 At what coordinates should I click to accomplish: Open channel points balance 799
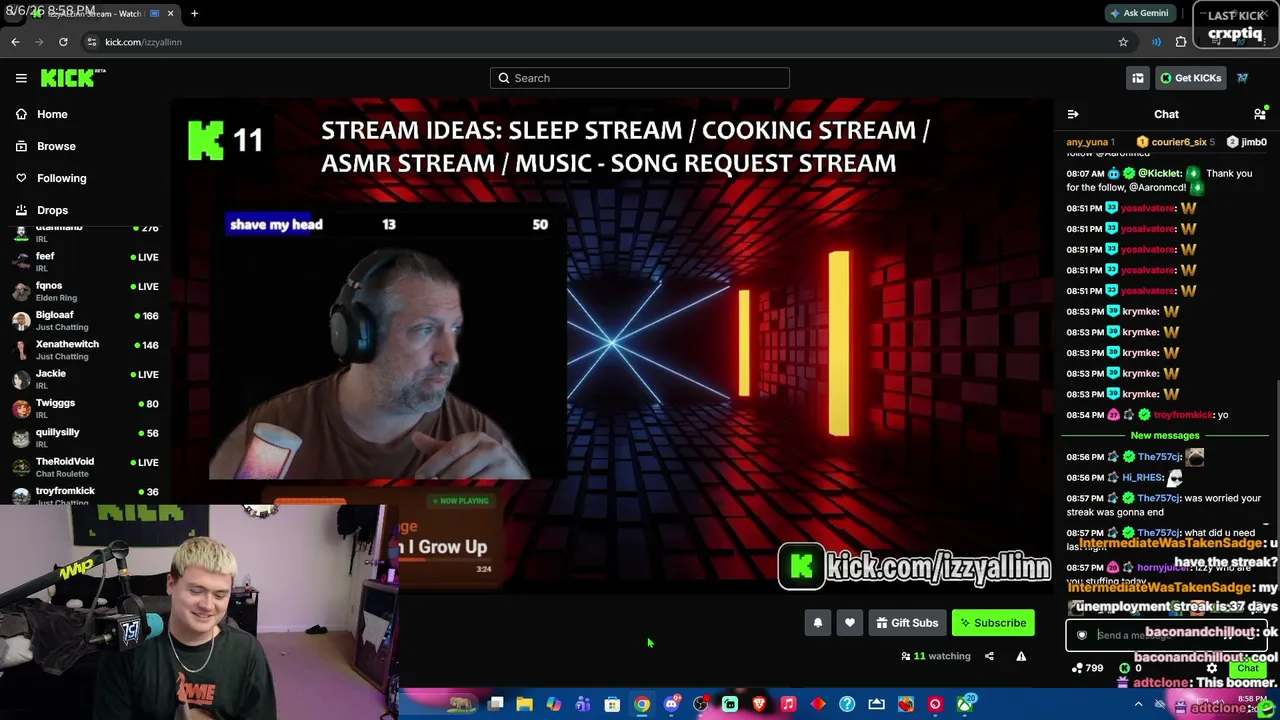tap(1087, 668)
